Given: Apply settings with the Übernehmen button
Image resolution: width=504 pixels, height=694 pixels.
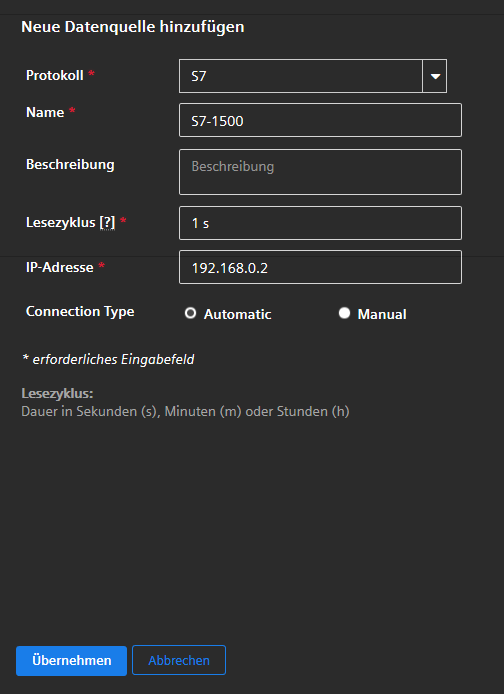Looking at the screenshot, I should (71, 660).
